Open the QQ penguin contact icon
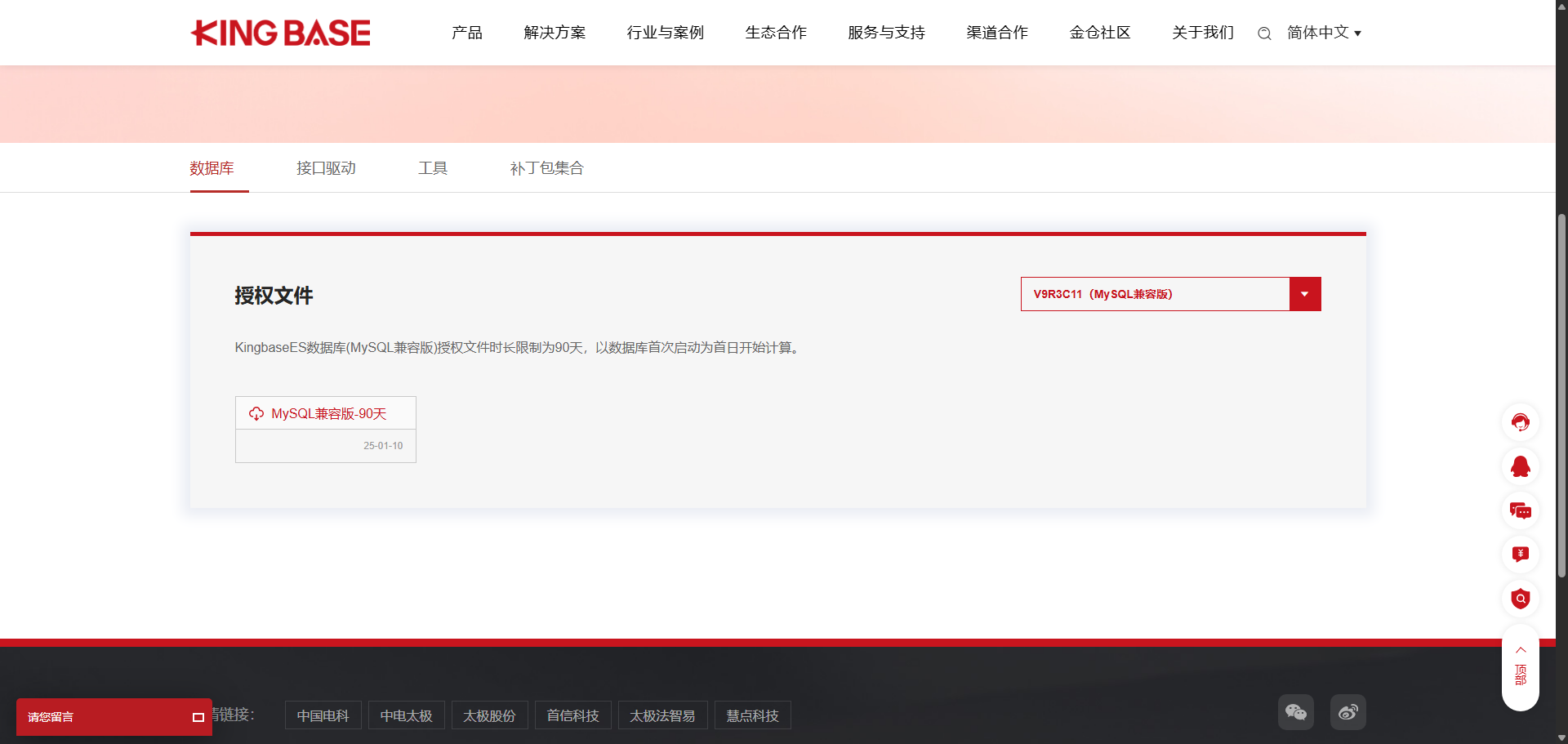Screen dimensions: 1568x744 coord(1521,466)
